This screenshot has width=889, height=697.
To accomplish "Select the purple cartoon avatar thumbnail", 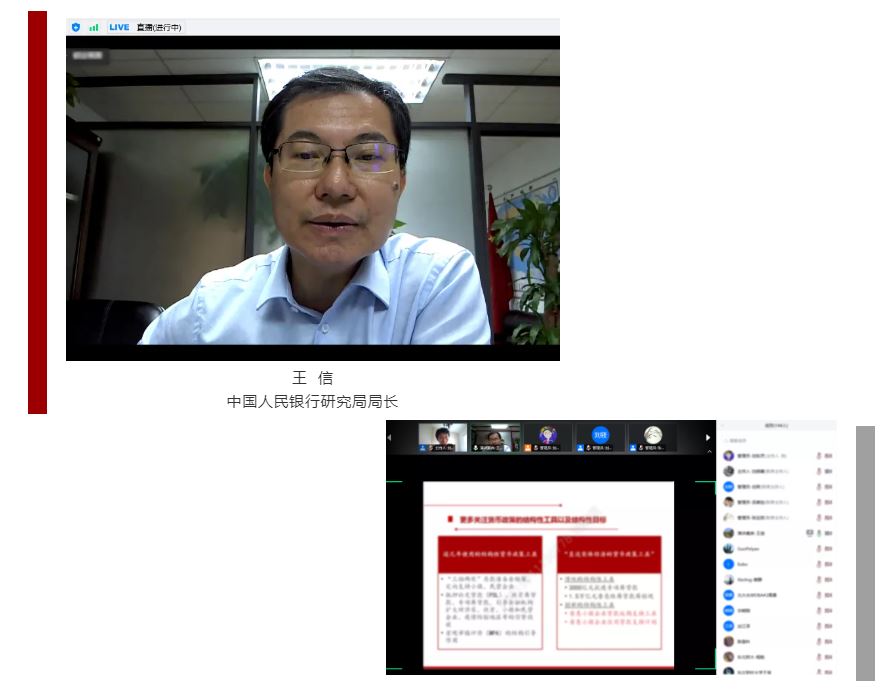I will [x=548, y=437].
